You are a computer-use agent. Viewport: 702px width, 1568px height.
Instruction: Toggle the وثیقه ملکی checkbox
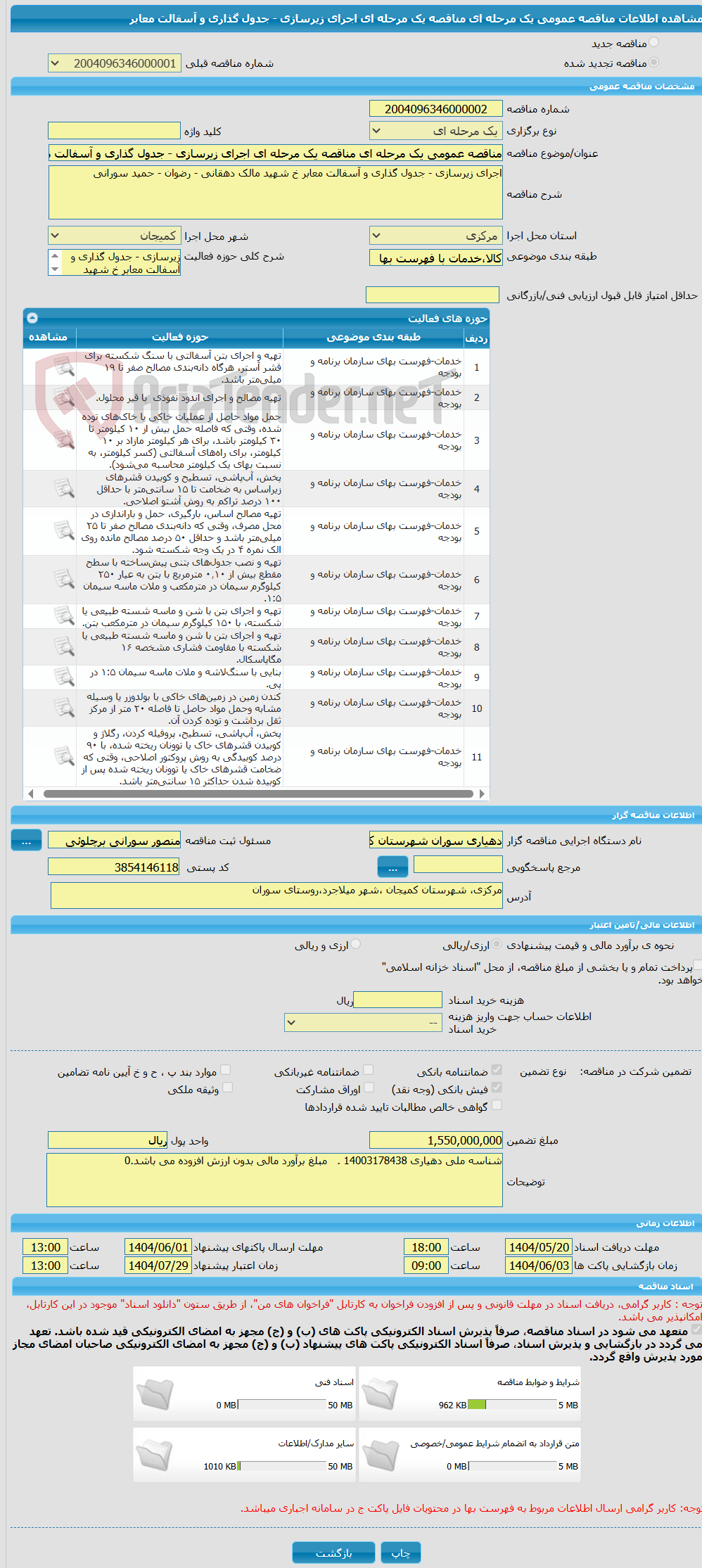coord(227,1088)
